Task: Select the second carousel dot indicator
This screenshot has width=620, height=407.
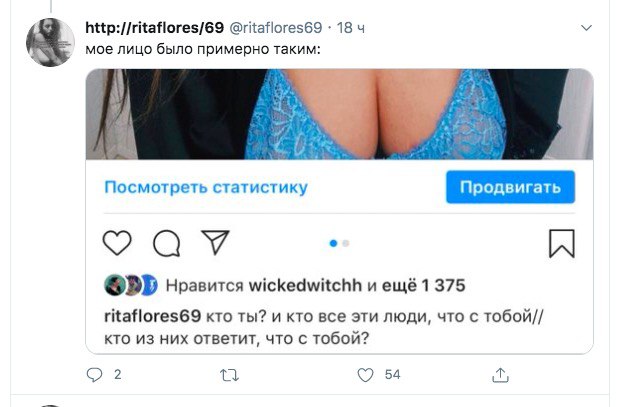Action: [346, 243]
